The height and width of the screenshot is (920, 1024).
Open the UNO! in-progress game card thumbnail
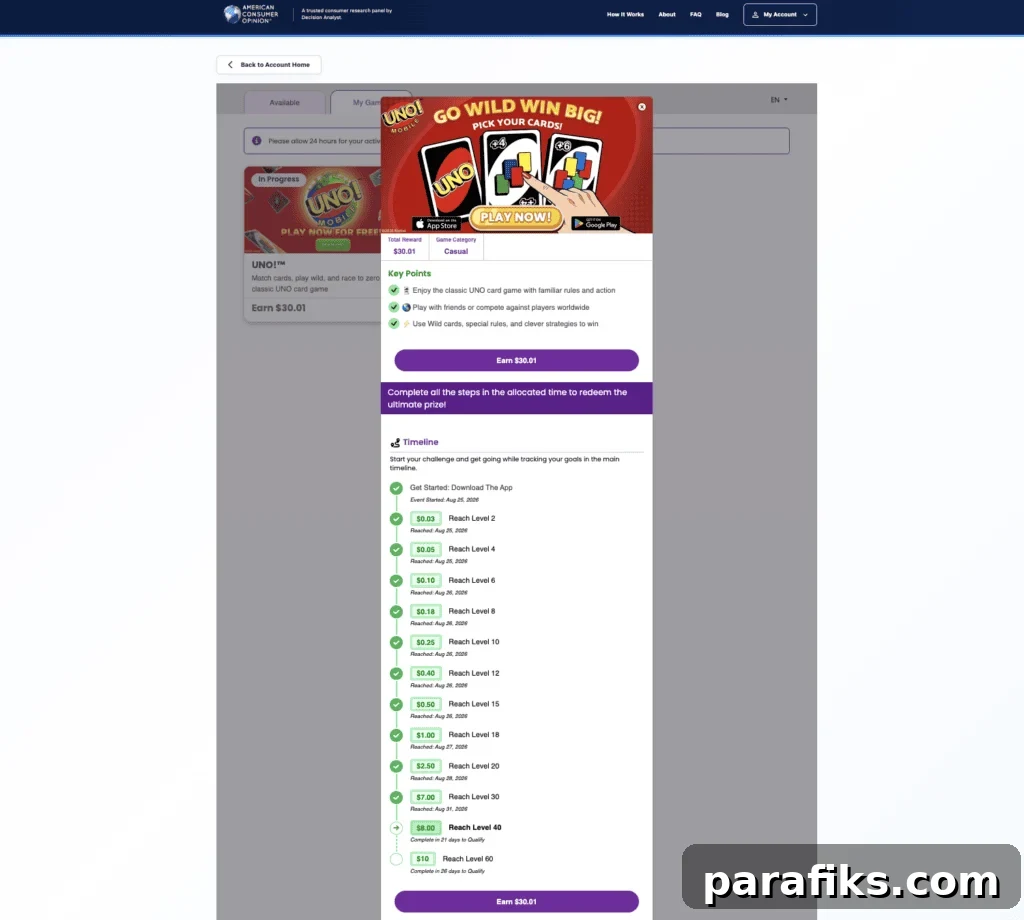tap(313, 210)
